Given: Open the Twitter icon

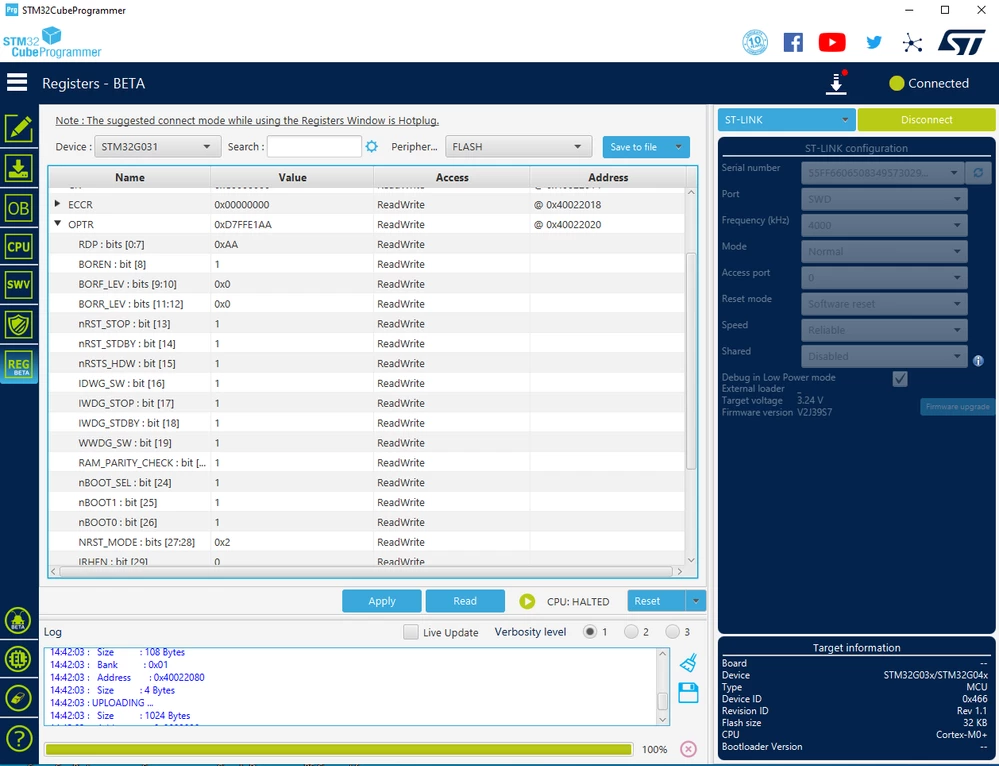Looking at the screenshot, I should [873, 43].
